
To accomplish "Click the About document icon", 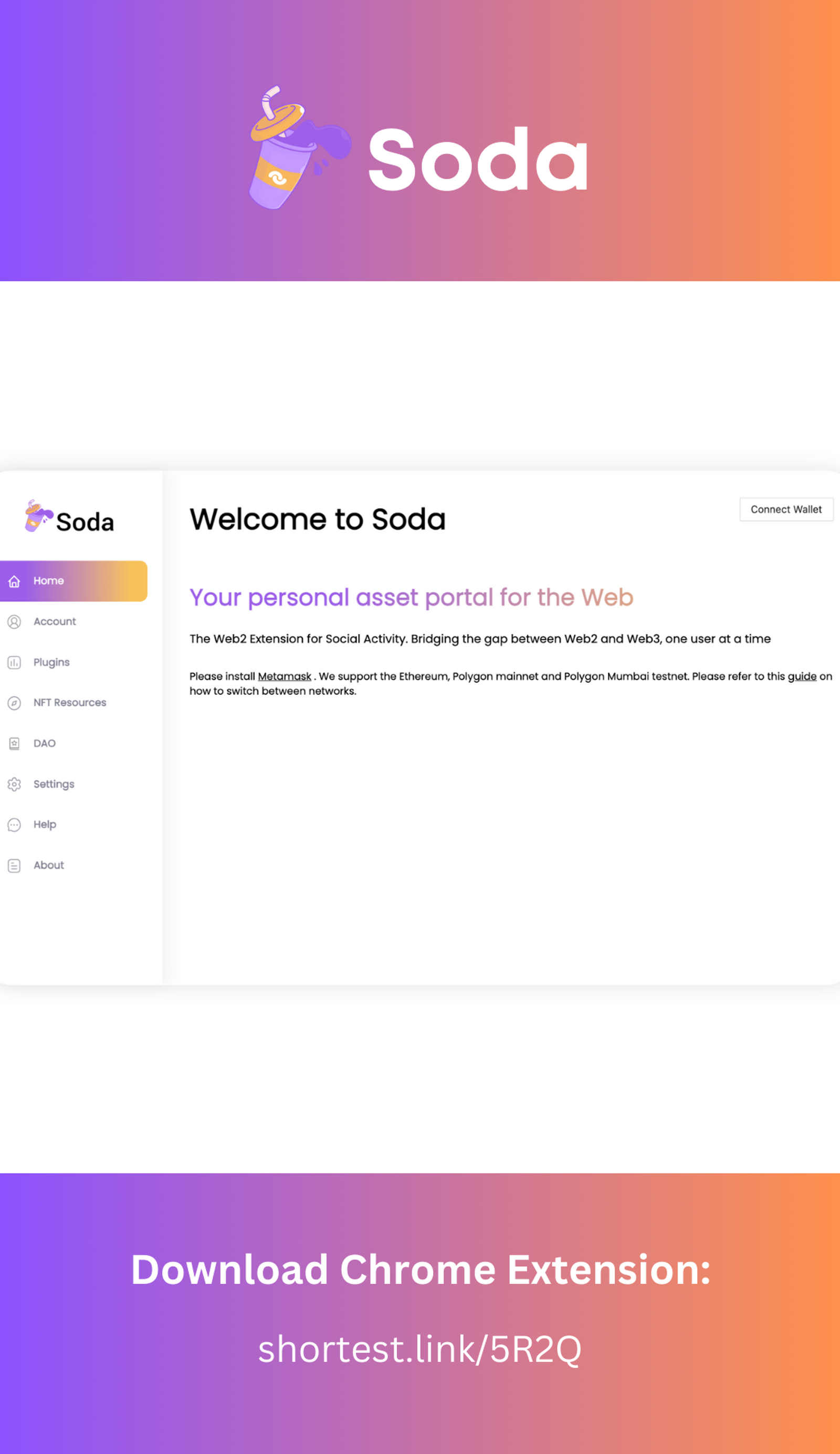I will click(x=14, y=866).
